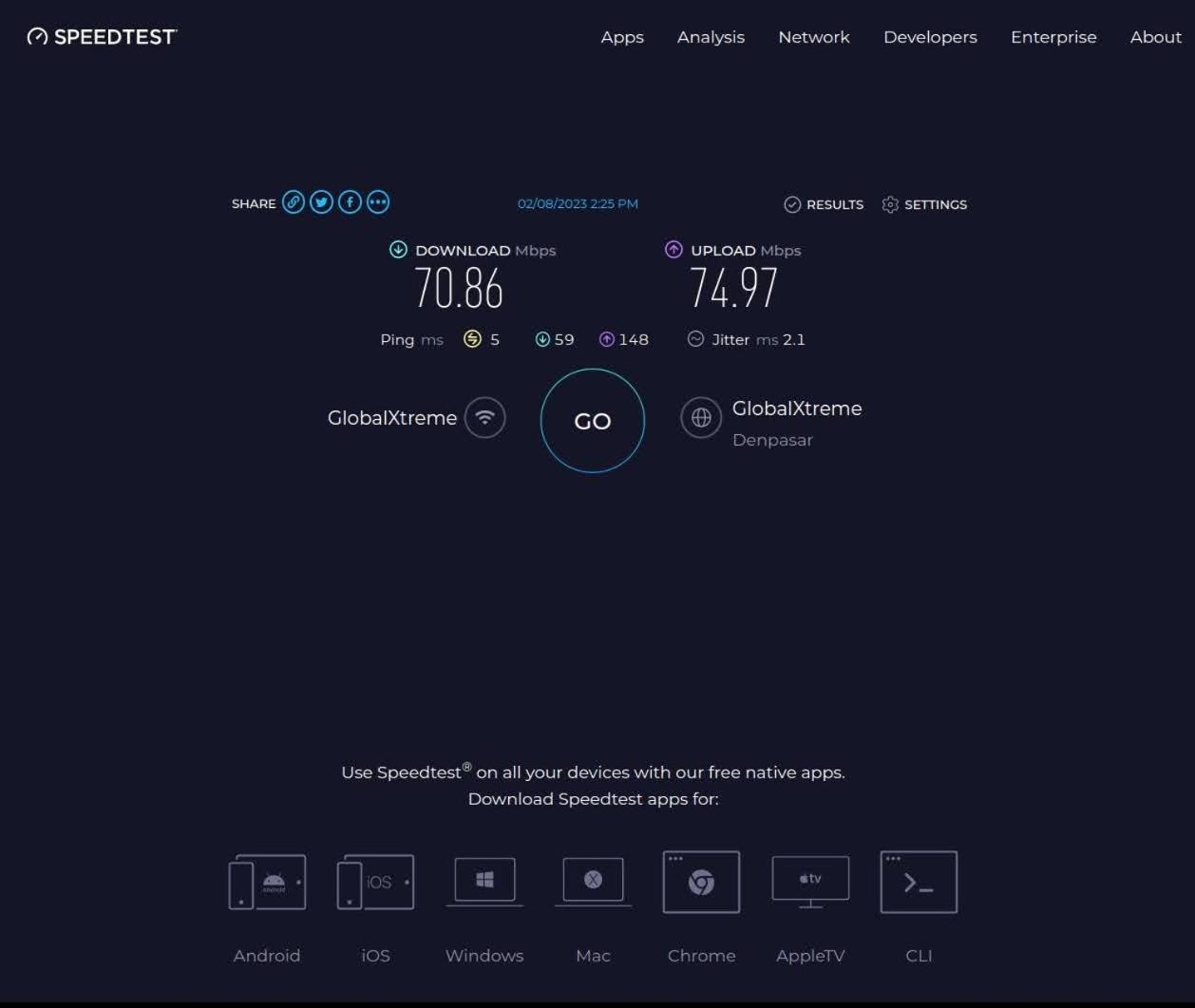Open the Windows app download icon
1195x1008 pixels.
[x=484, y=882]
